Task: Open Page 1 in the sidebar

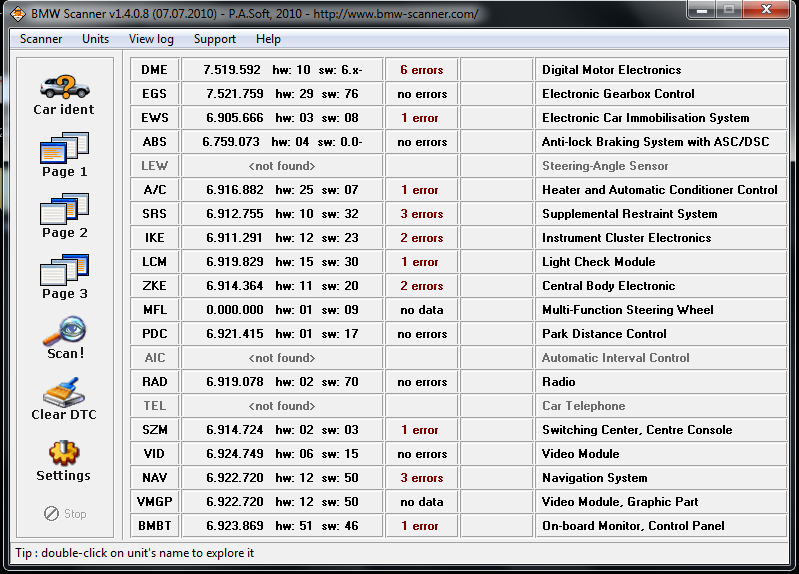Action: pyautogui.click(x=64, y=151)
